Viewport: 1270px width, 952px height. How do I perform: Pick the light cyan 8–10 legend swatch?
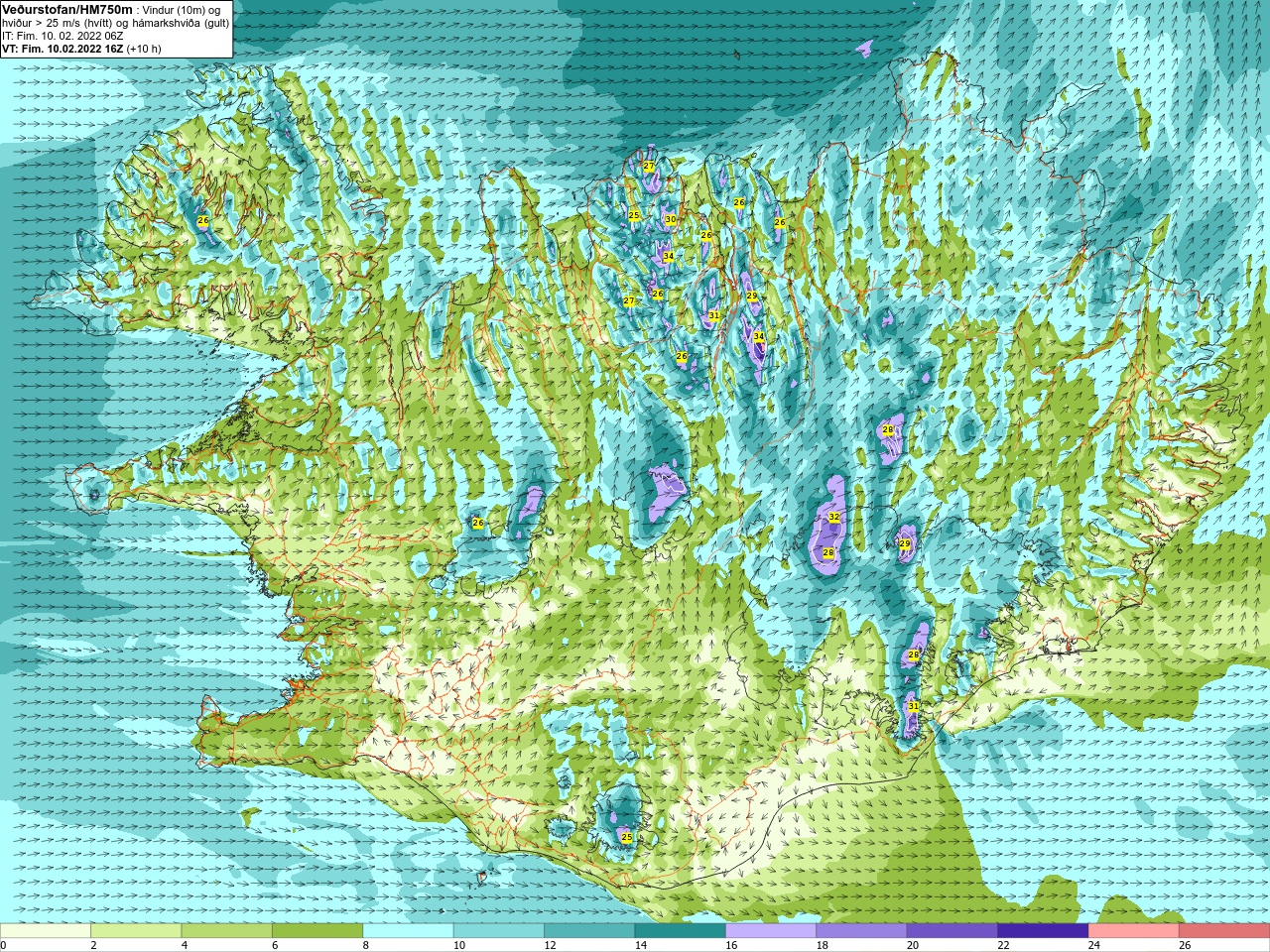pyautogui.click(x=408, y=931)
